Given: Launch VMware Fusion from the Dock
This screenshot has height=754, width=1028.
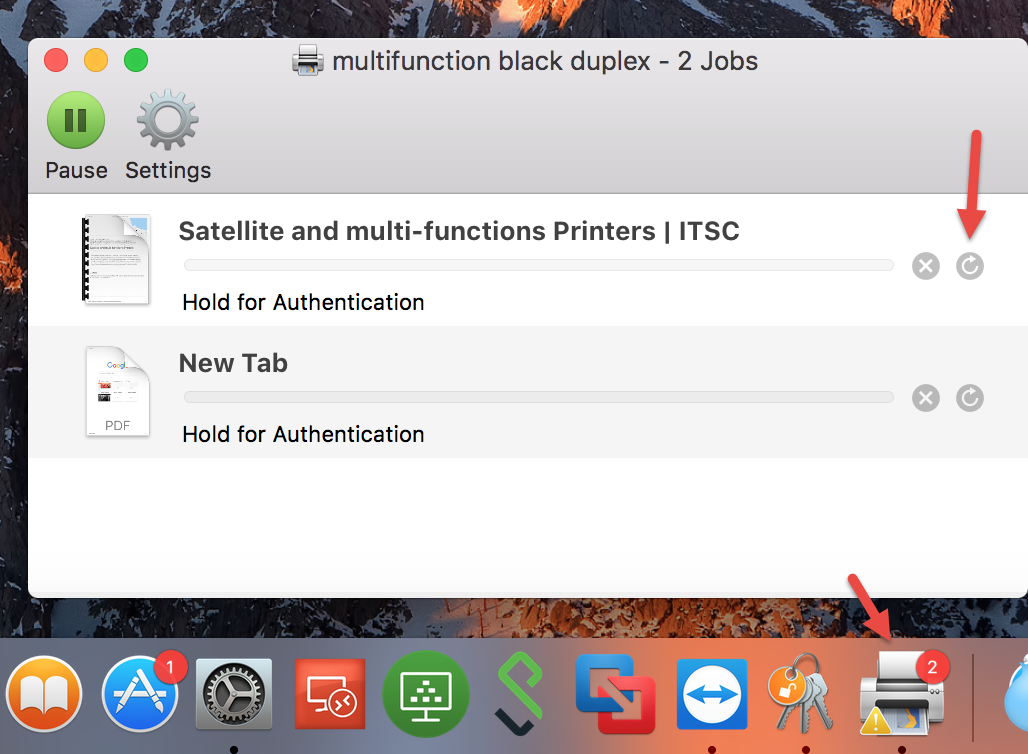Looking at the screenshot, I should 615,694.
